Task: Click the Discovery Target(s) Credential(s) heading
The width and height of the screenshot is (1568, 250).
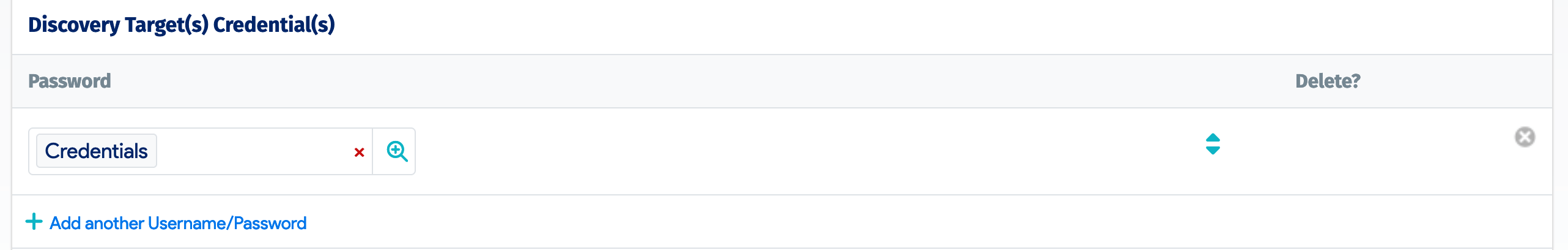Action: (182, 25)
